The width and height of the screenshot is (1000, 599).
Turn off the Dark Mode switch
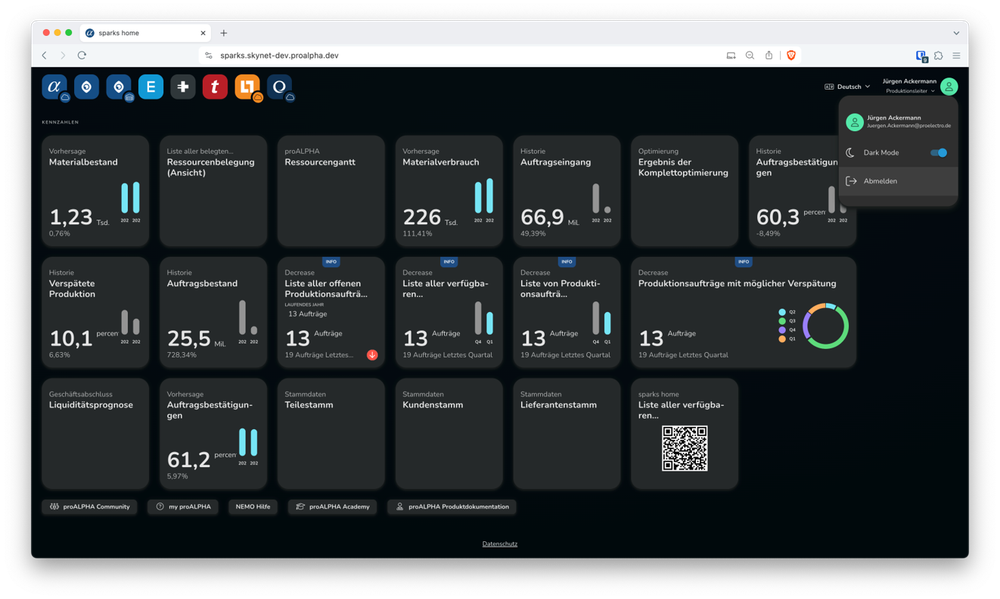(x=938, y=152)
